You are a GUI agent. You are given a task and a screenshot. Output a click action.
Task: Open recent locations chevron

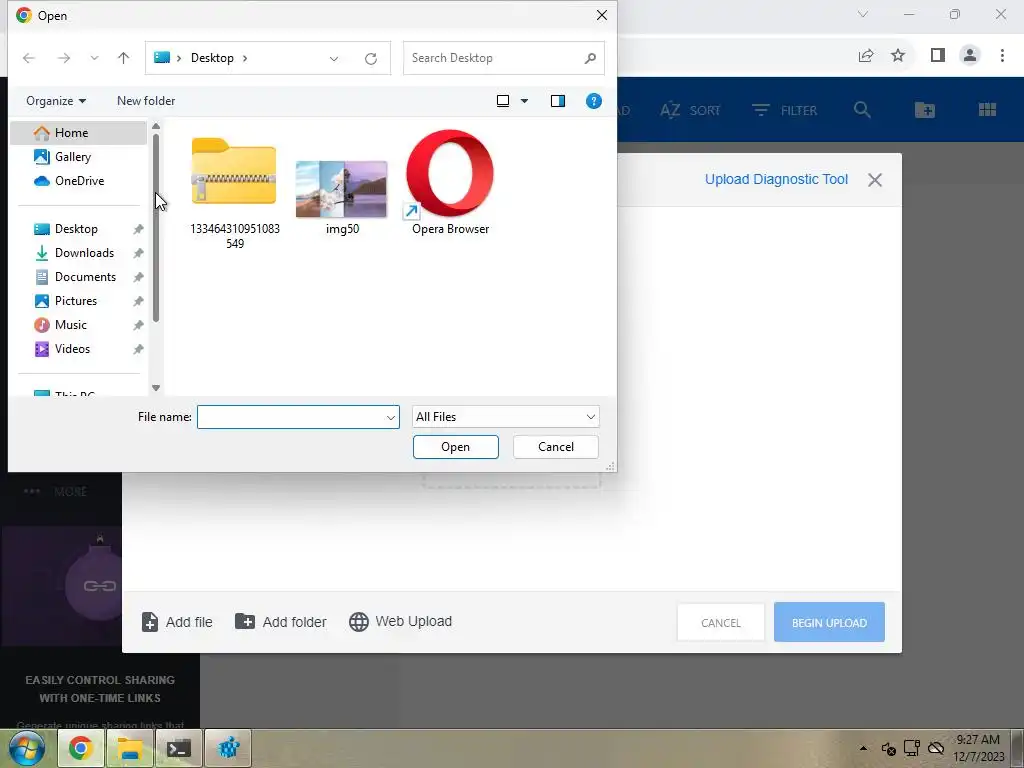pos(94,58)
